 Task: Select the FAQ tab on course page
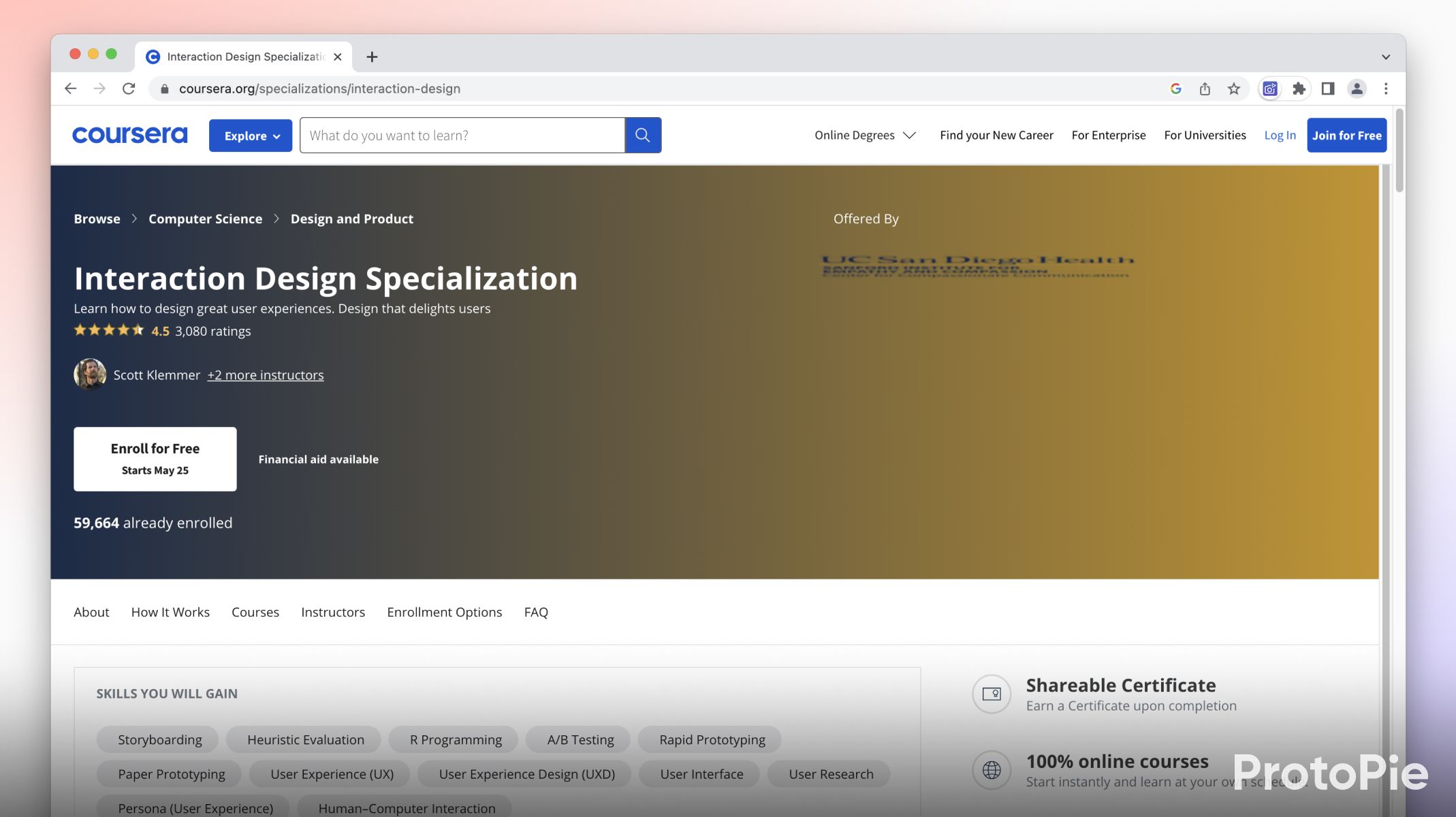tap(535, 610)
